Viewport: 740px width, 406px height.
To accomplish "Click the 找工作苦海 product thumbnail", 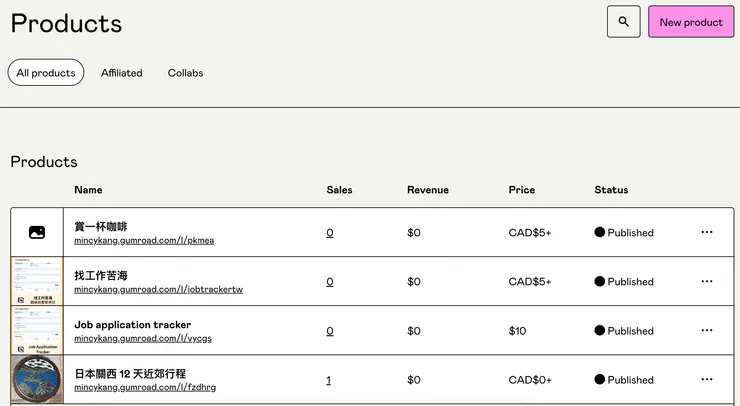I will tap(37, 281).
